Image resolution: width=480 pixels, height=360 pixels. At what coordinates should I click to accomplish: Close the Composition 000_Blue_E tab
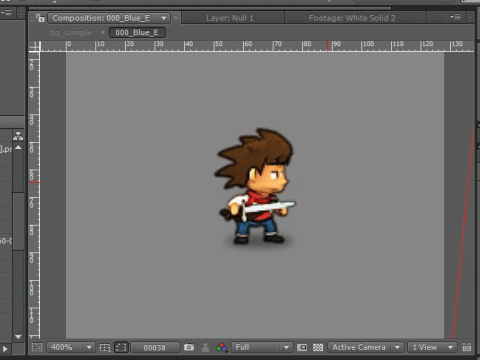[176, 18]
